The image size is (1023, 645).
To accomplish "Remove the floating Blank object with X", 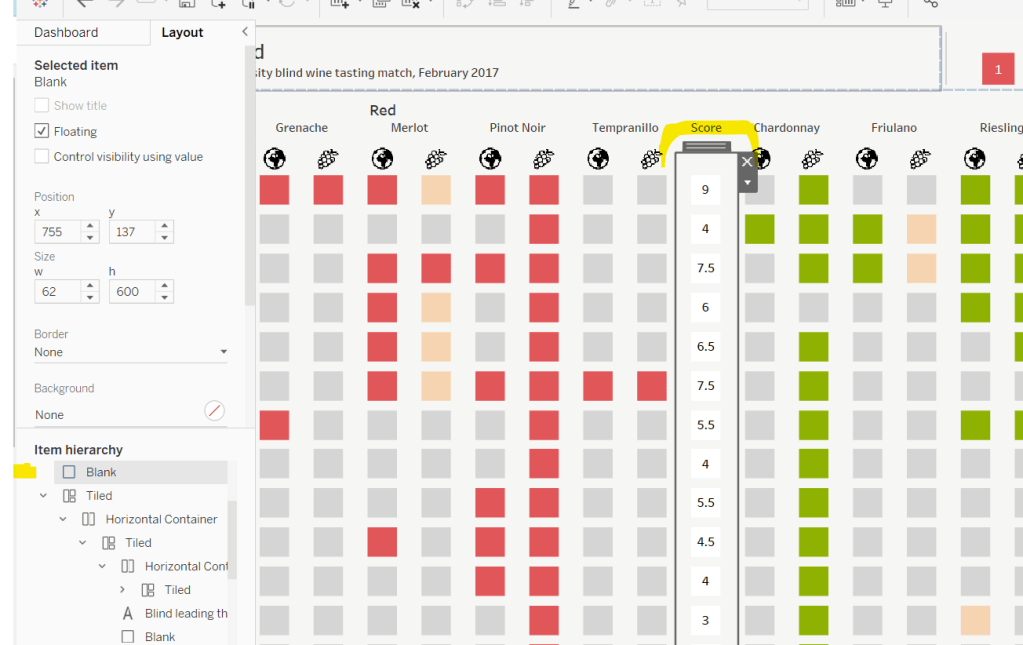I will point(747,162).
